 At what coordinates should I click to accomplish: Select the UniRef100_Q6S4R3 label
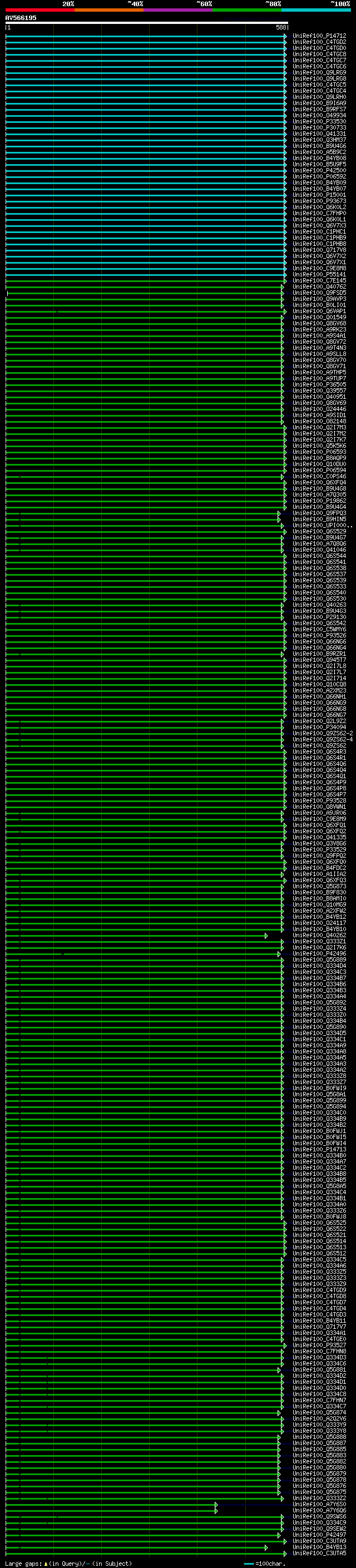[319, 752]
